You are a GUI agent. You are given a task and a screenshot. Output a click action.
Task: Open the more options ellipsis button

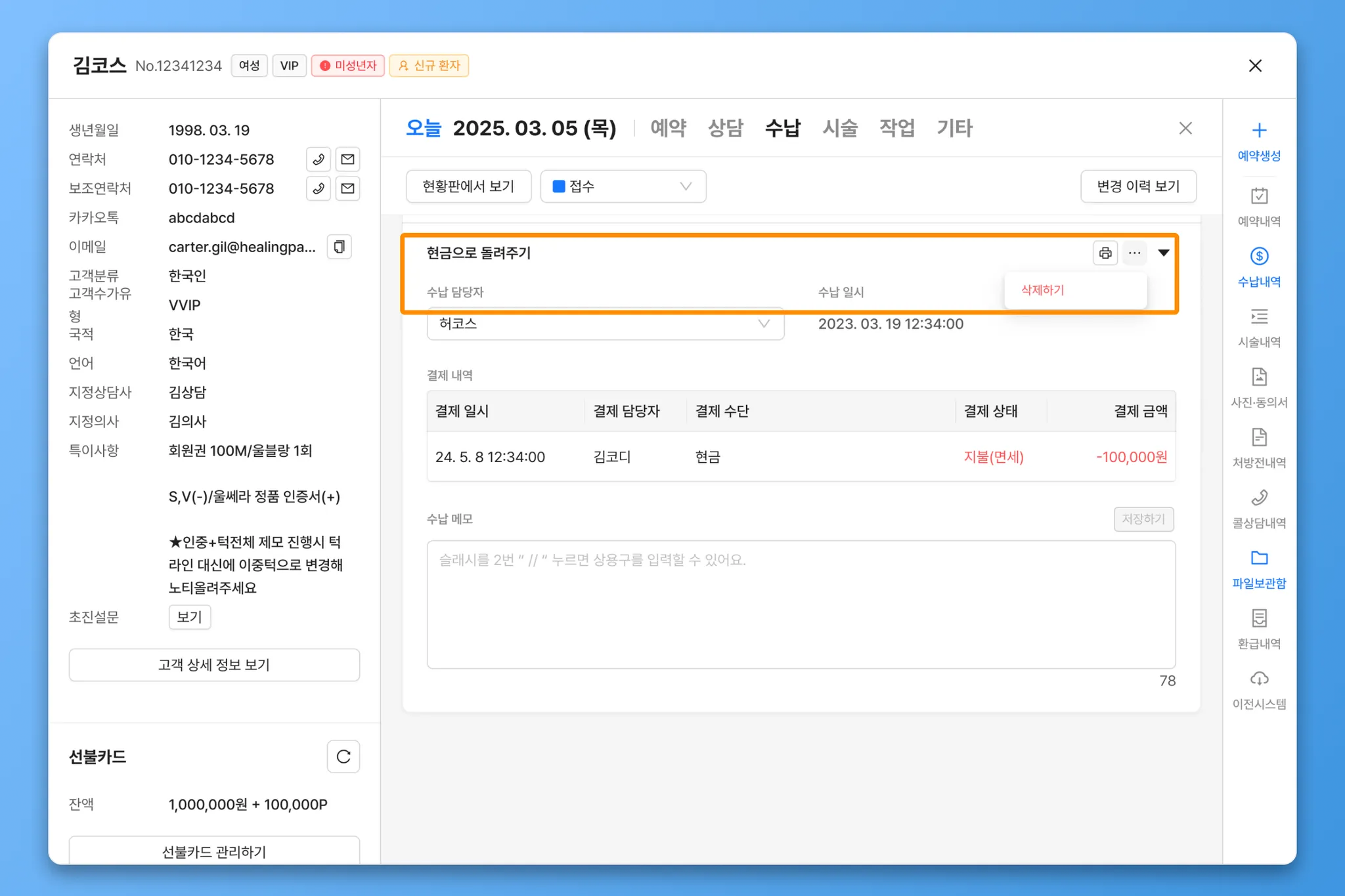tap(1134, 253)
